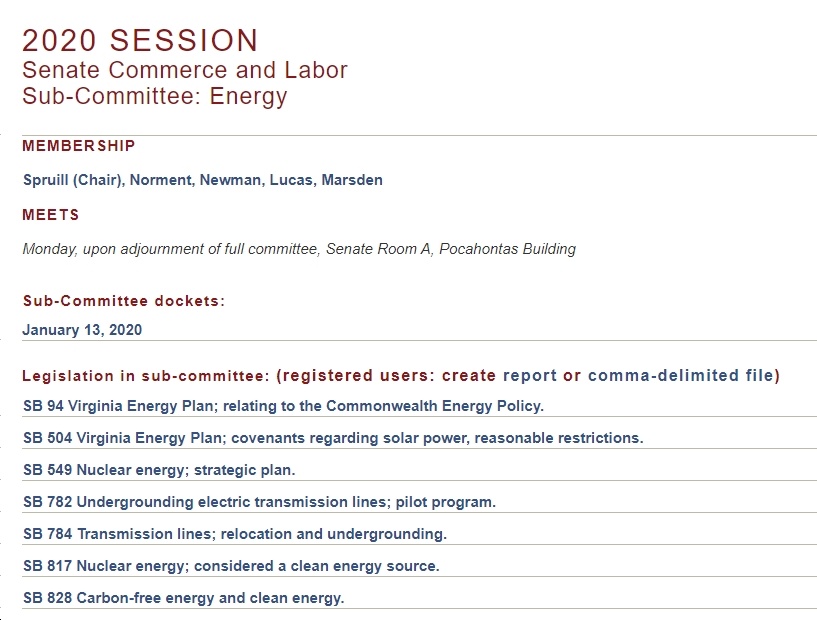Click the comma-delimited file link
Image resolution: width=817 pixels, height=620 pixels.
[681, 375]
